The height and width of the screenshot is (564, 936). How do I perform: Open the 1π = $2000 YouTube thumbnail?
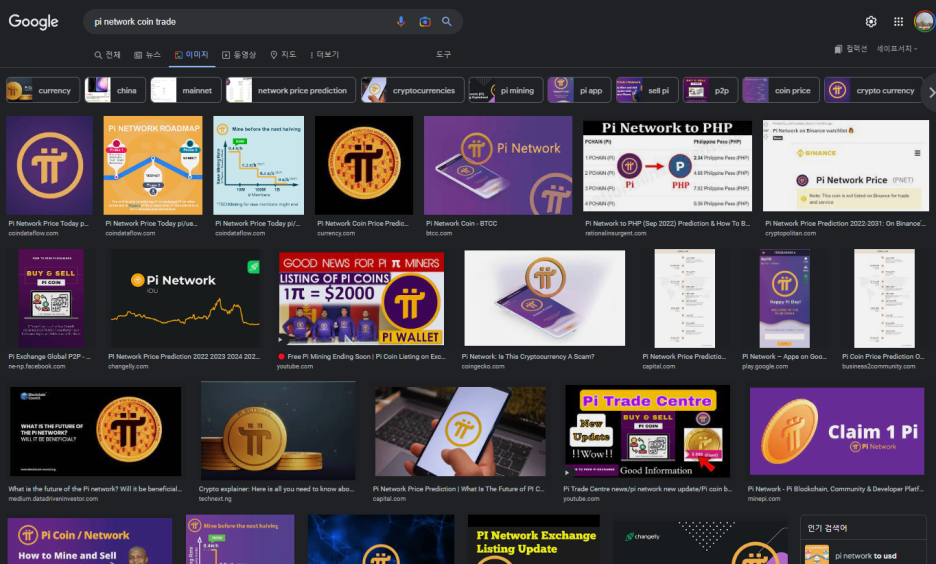click(x=361, y=298)
